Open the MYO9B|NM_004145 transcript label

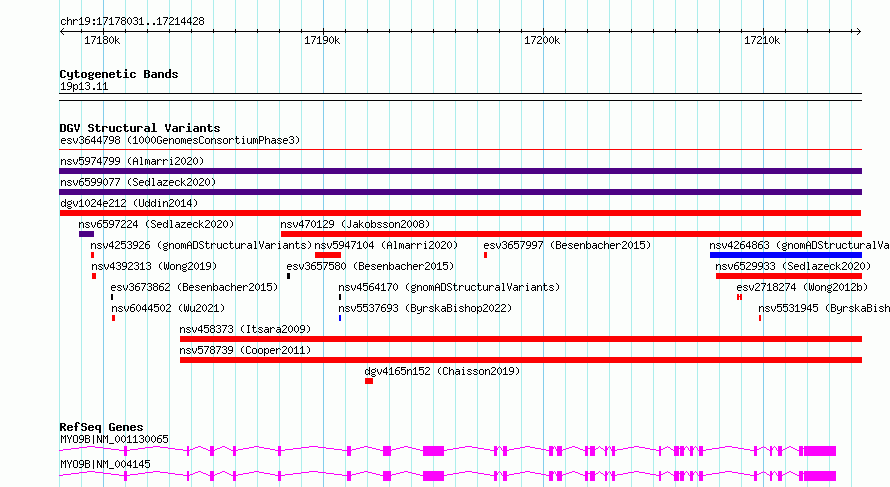[105, 464]
